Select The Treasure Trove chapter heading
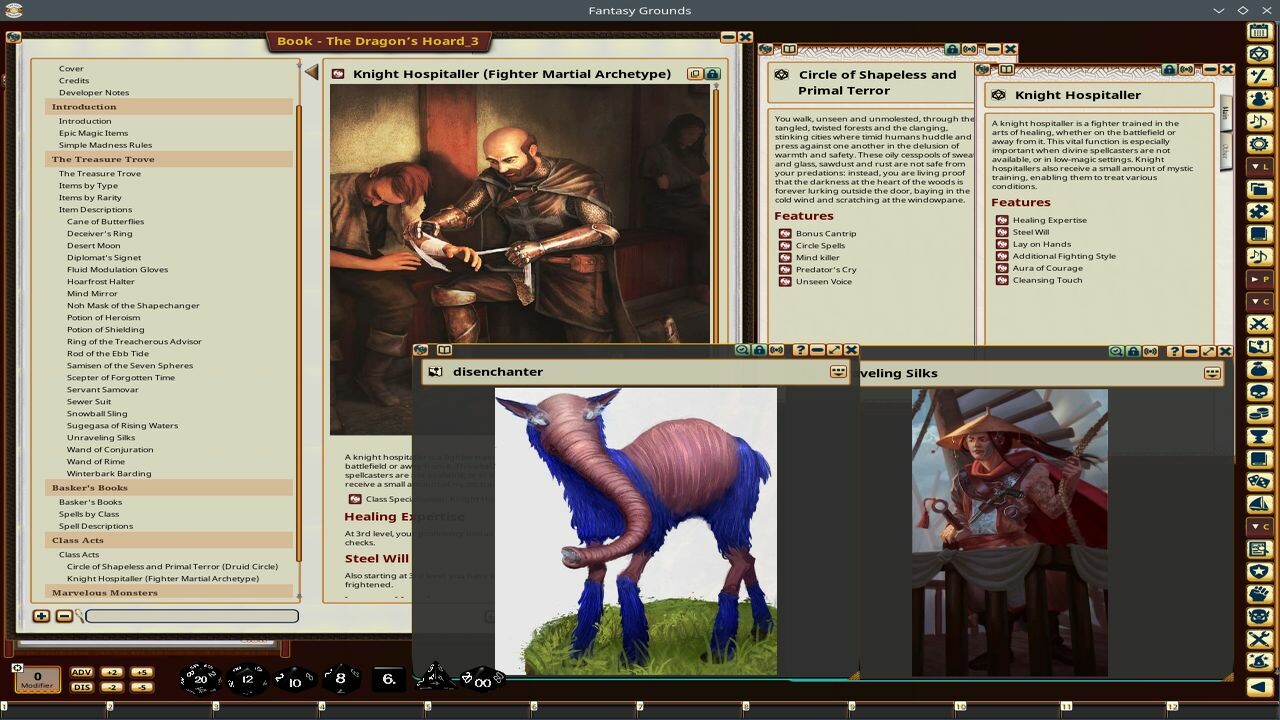The width and height of the screenshot is (1280, 720). tap(101, 159)
